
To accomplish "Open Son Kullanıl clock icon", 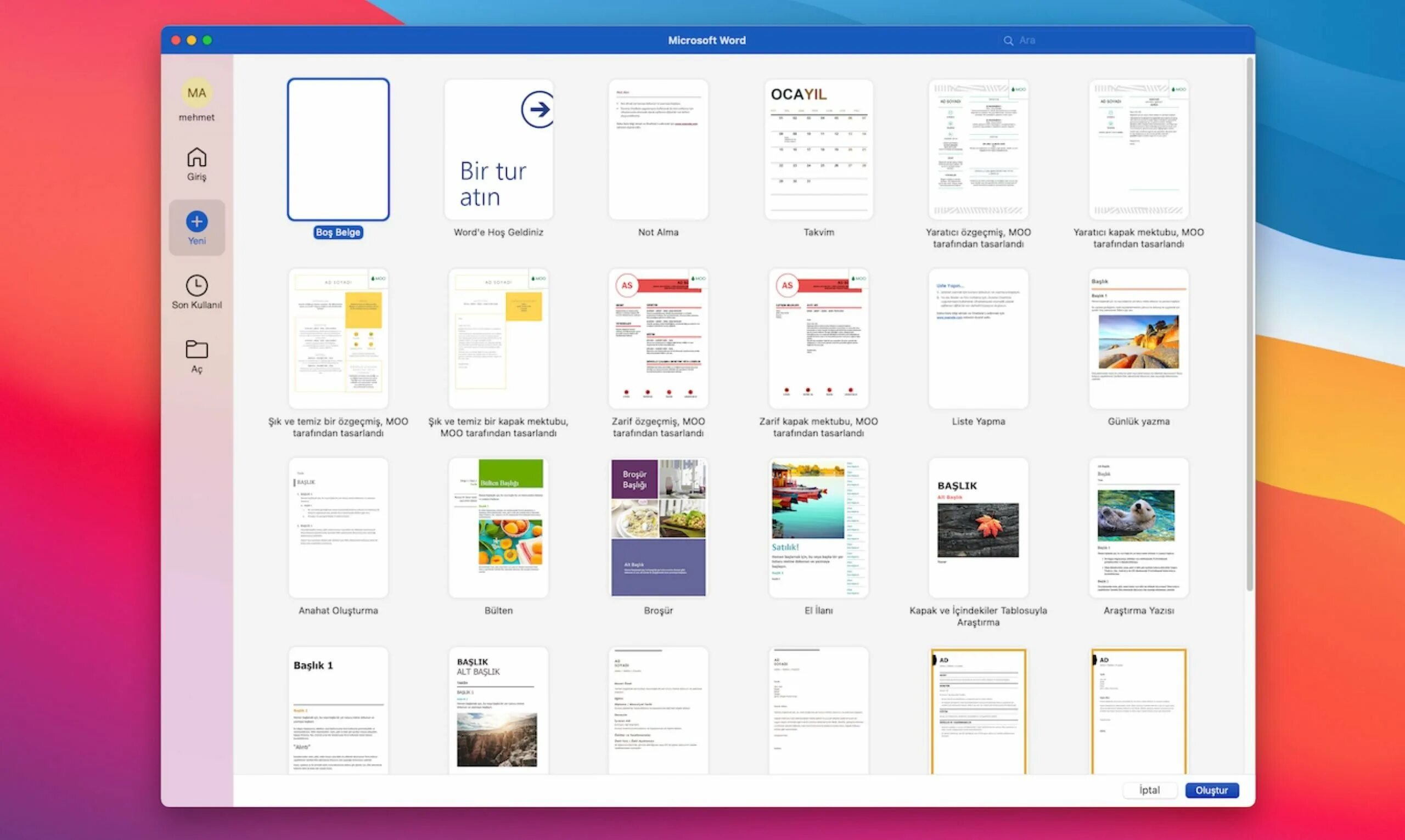I will [x=196, y=285].
